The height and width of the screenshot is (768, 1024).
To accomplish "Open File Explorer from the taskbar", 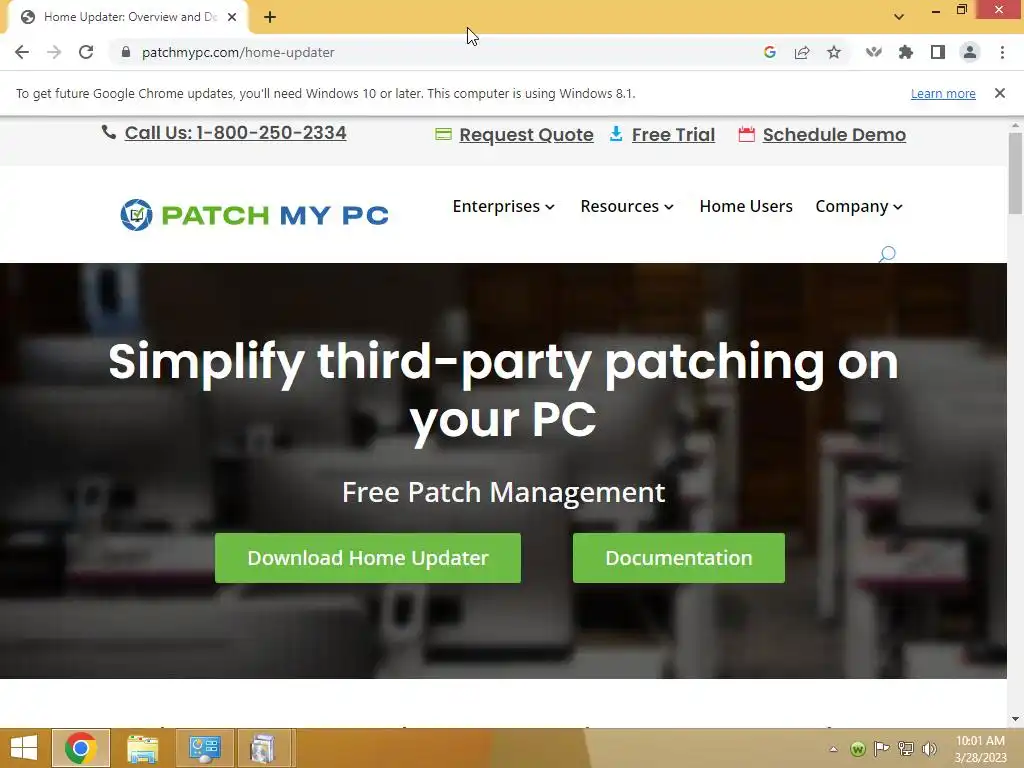I will (x=142, y=748).
